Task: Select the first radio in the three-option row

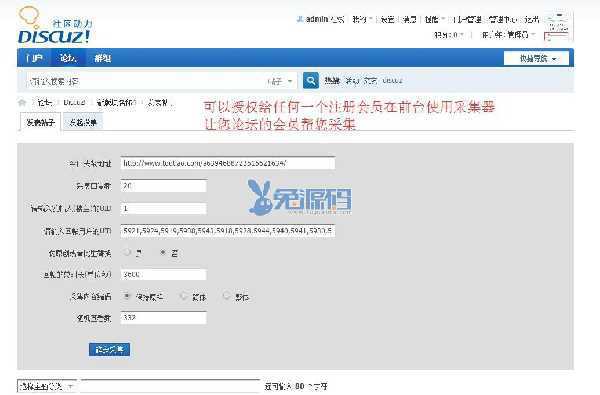Action: click(x=127, y=296)
